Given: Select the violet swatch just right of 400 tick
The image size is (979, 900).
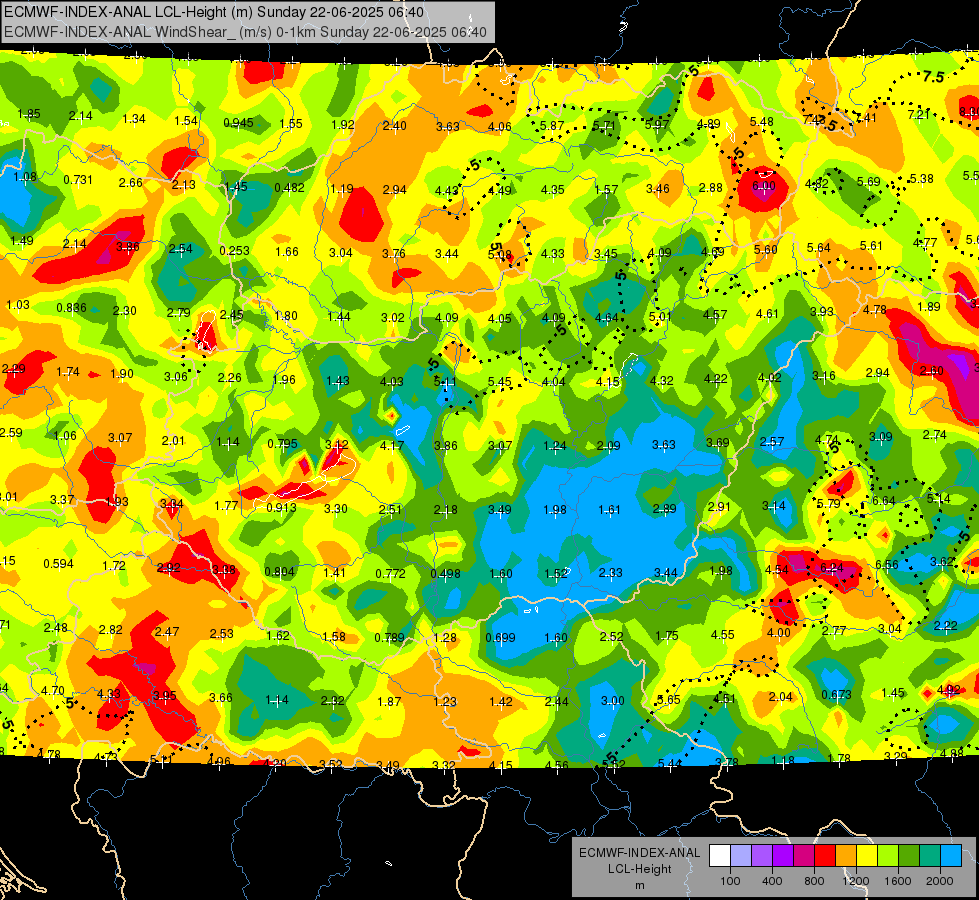Looking at the screenshot, I should [x=783, y=855].
